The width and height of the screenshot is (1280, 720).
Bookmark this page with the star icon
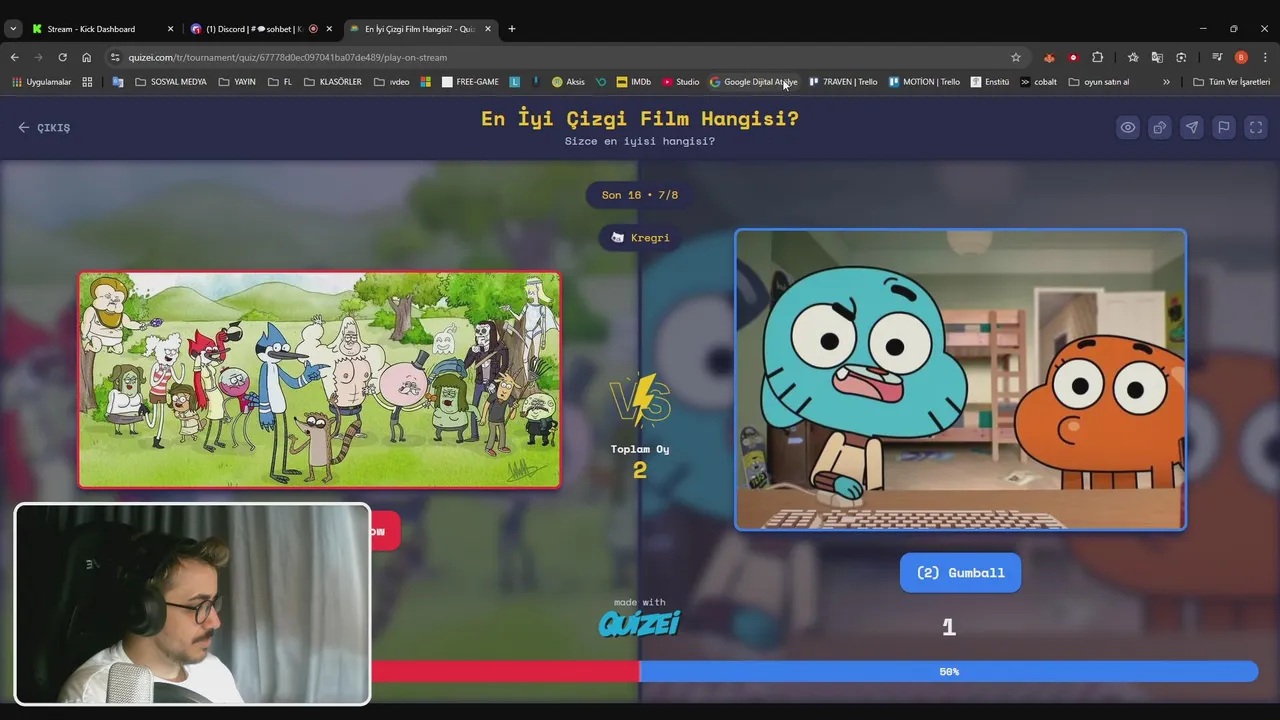[1016, 57]
